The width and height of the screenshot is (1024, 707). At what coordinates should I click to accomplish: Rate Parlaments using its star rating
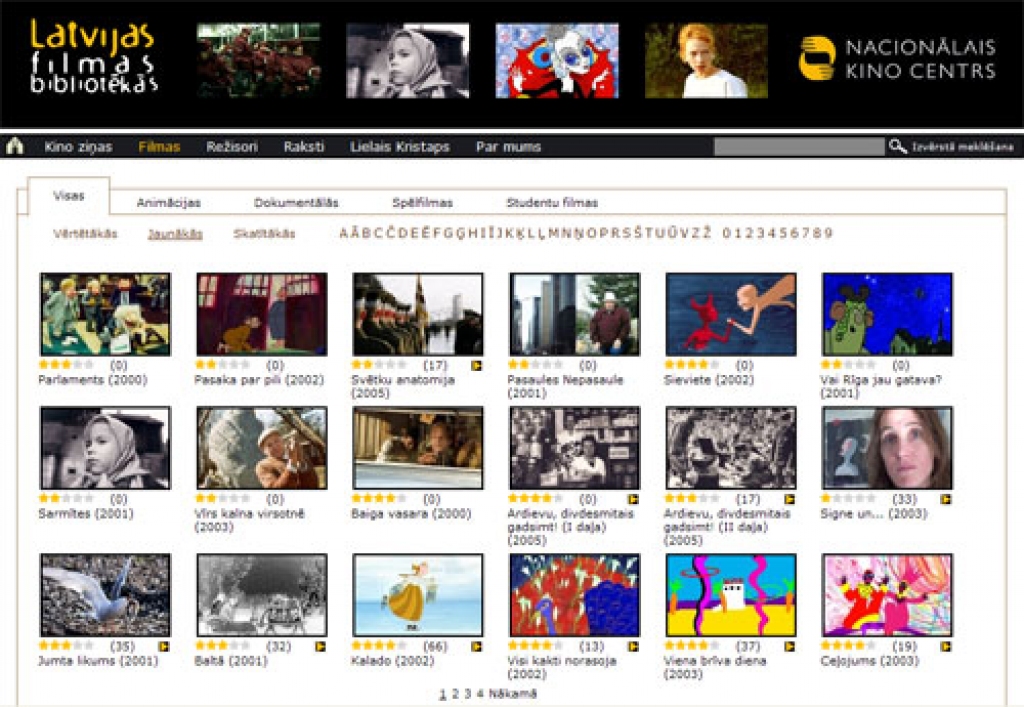click(66, 366)
